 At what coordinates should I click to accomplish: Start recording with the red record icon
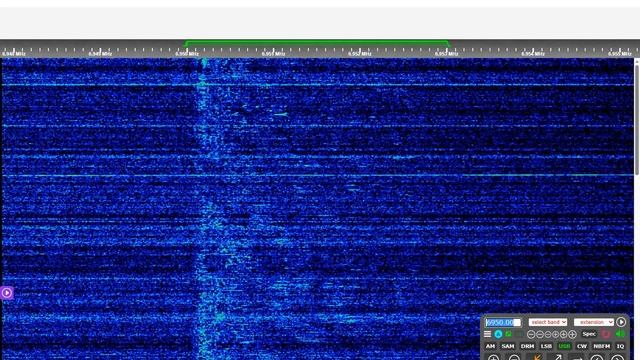tap(606, 334)
